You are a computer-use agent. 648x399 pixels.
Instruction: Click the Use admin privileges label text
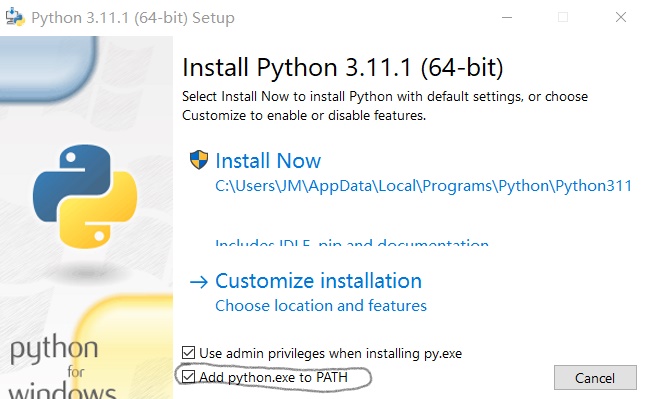coord(331,354)
